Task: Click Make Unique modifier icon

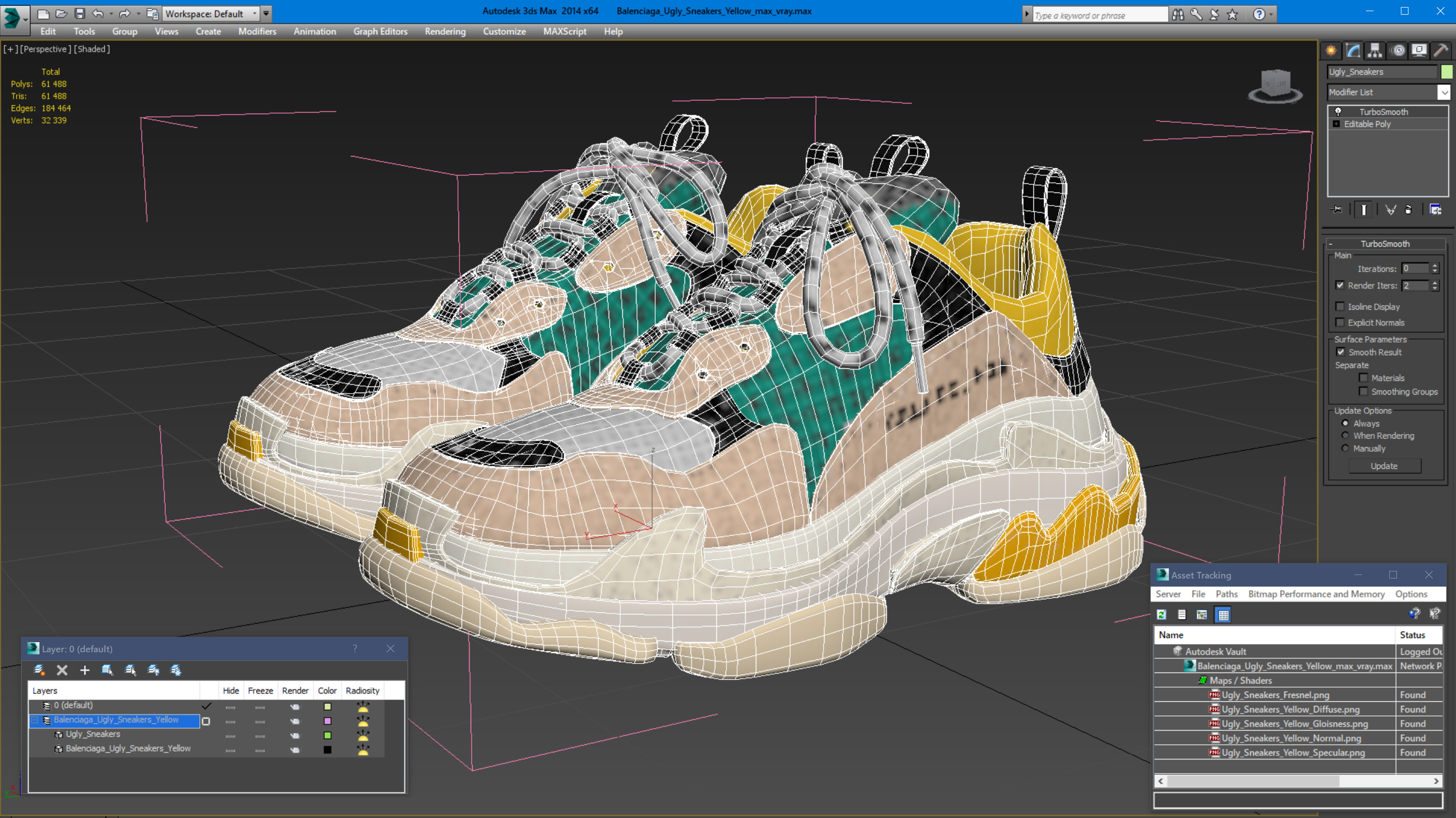Action: pos(1390,210)
